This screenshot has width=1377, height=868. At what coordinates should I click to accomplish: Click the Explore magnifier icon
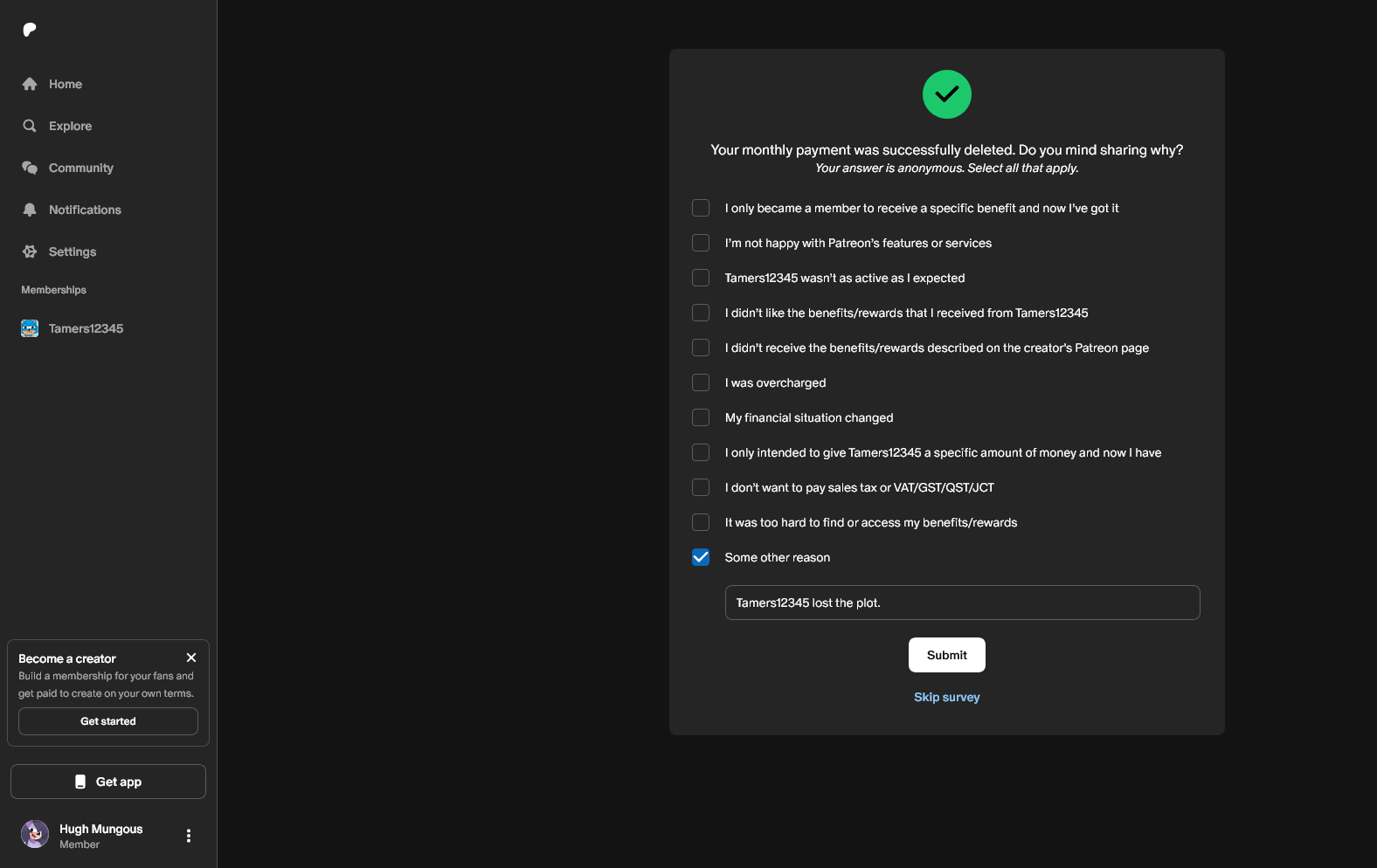click(x=30, y=126)
